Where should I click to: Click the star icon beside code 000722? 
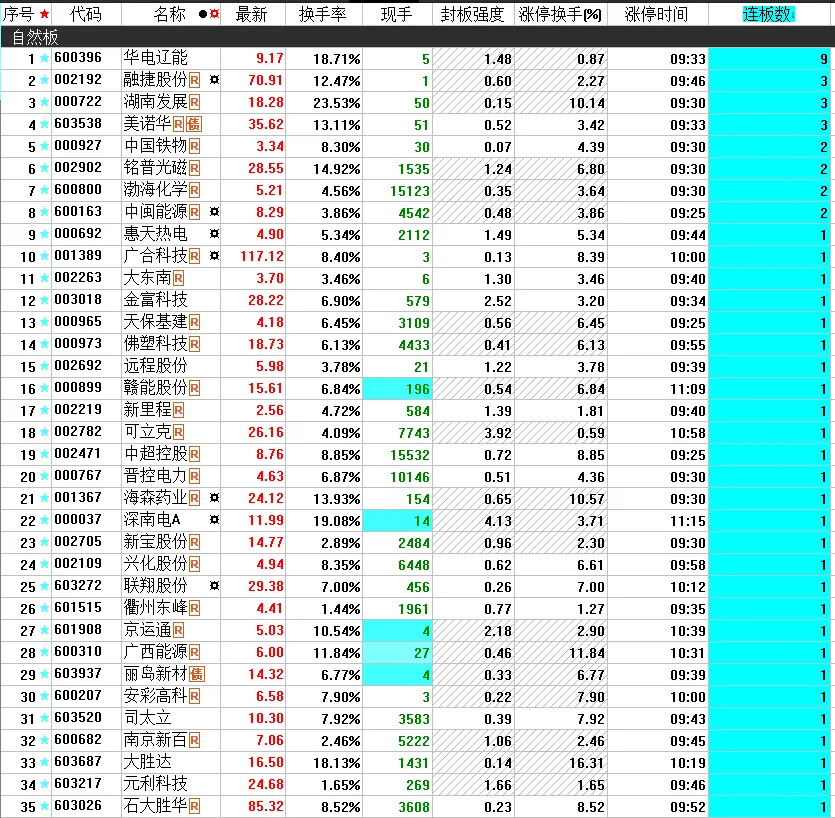click(x=45, y=102)
